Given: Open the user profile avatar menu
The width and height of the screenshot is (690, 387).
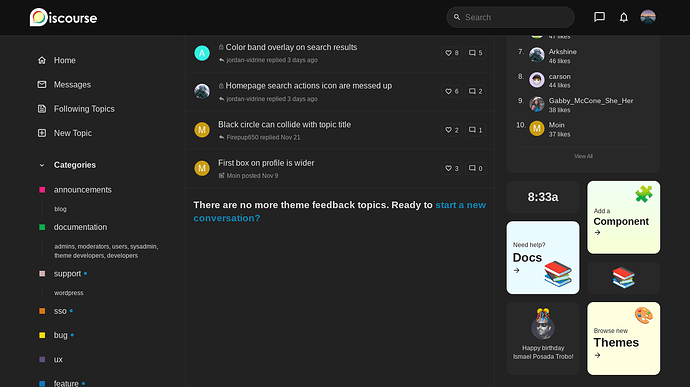Looking at the screenshot, I should [648, 17].
